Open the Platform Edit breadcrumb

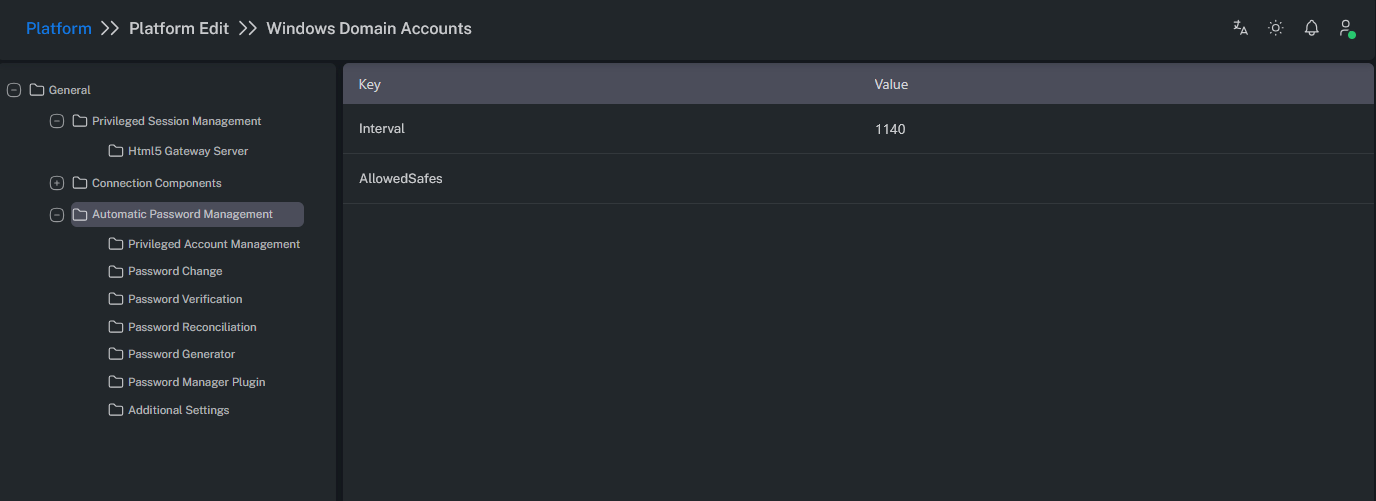(x=179, y=29)
